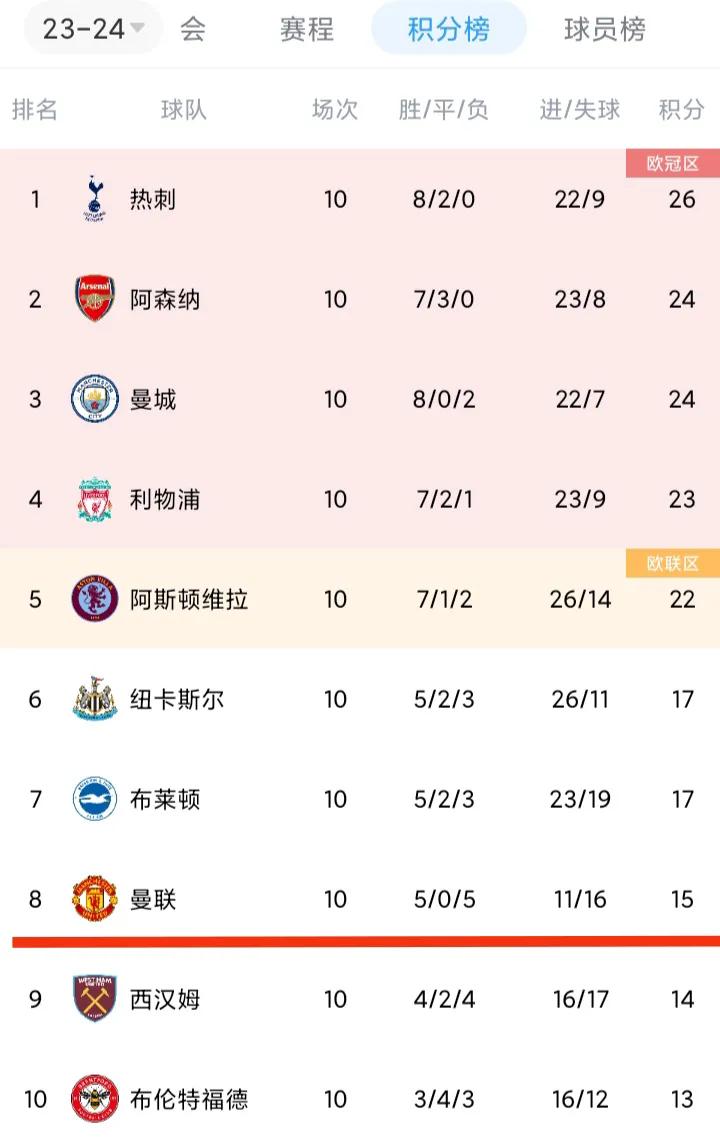Select the 积分榜 tab
This screenshot has height=1138, width=720.
pyautogui.click(x=449, y=29)
